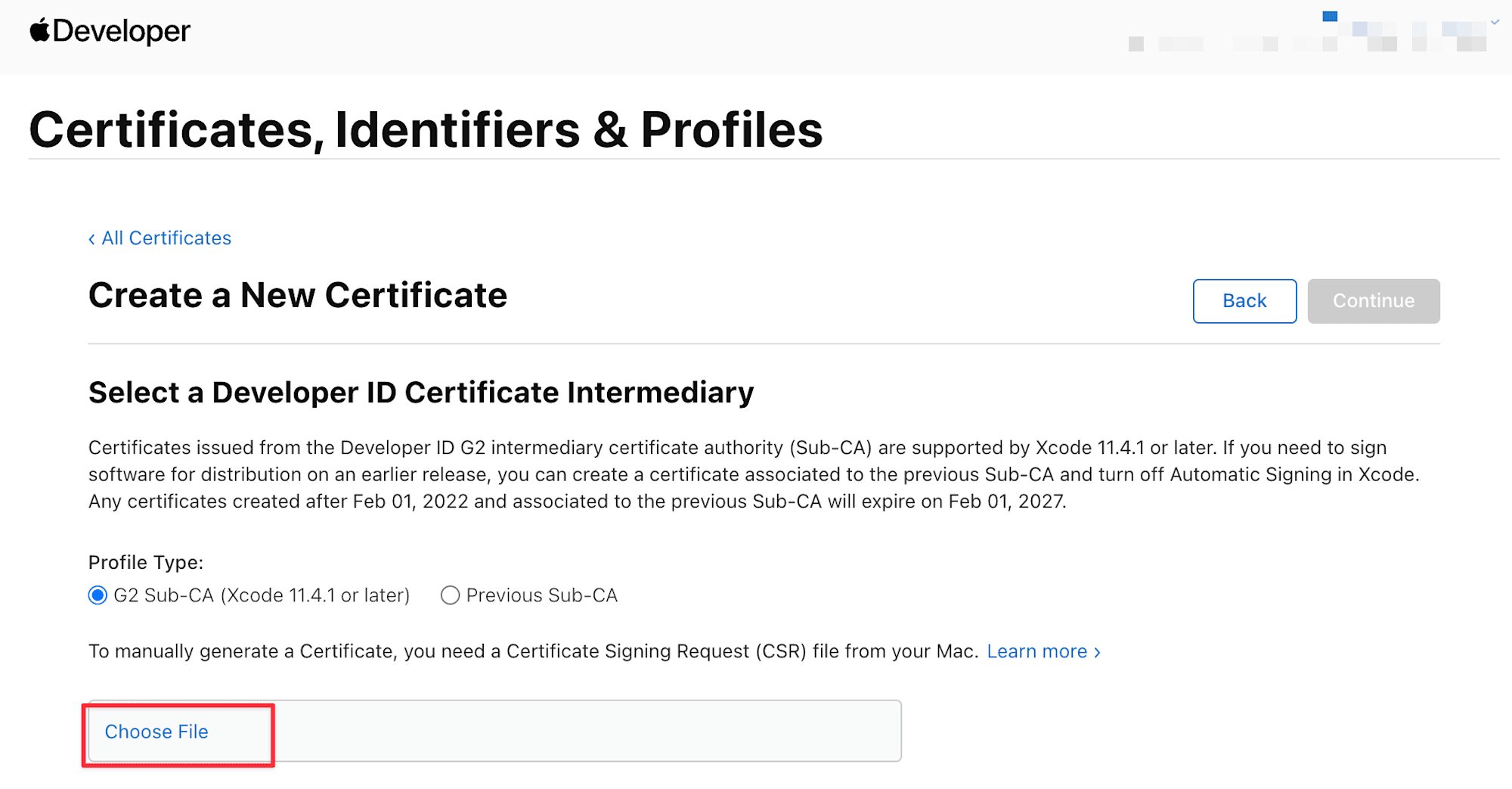Click the Previous Sub-CA option label text
The width and height of the screenshot is (1512, 789).
[x=541, y=595]
